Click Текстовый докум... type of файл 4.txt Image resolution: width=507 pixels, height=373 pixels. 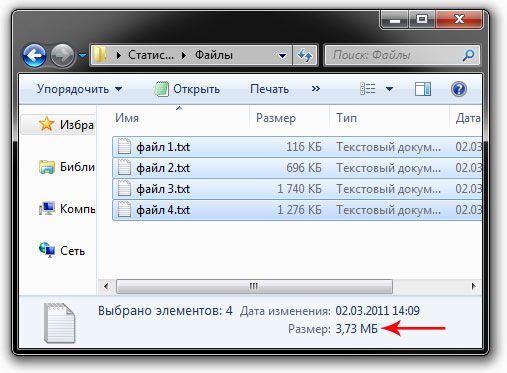388,210
